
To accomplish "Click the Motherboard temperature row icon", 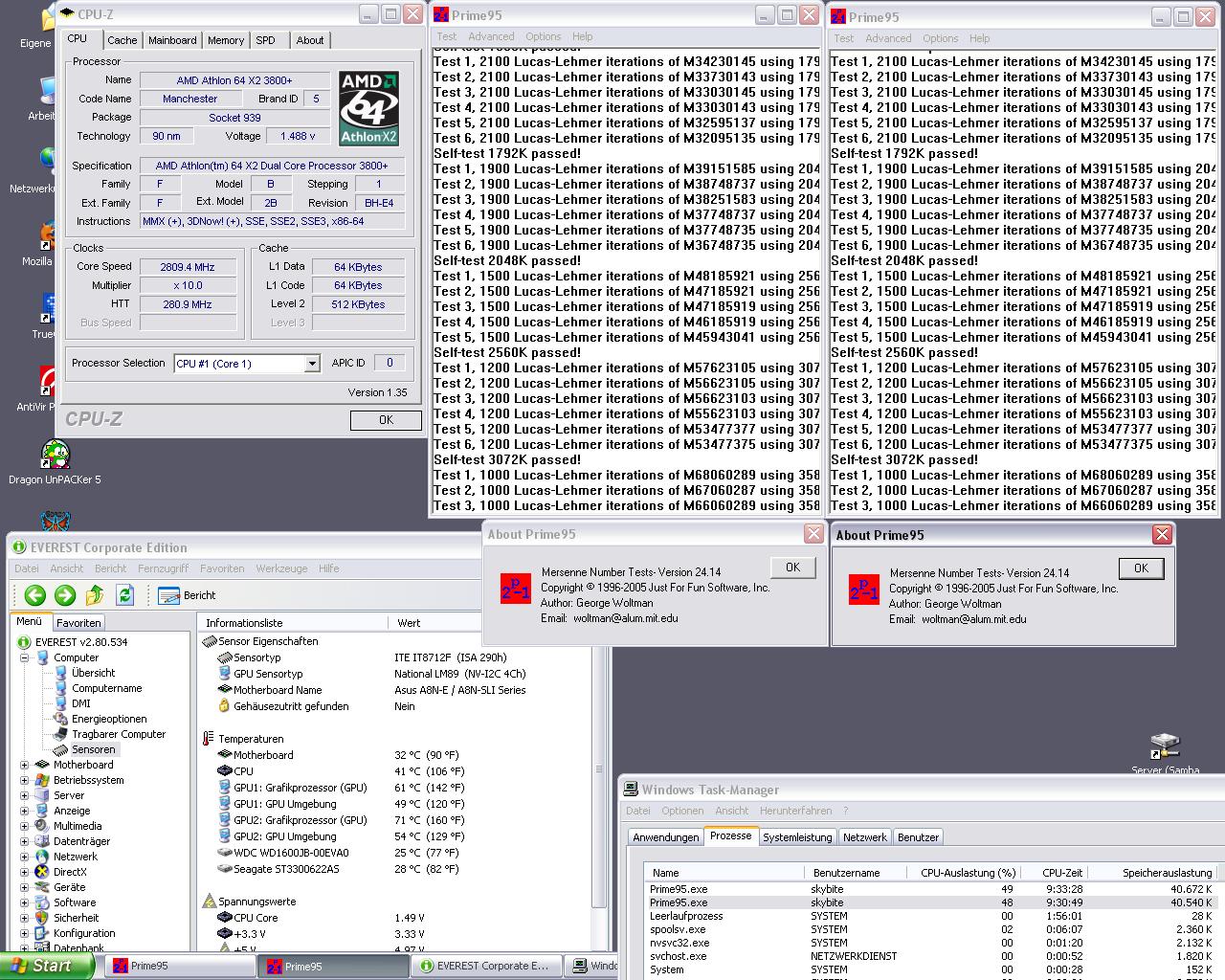I will tap(225, 755).
